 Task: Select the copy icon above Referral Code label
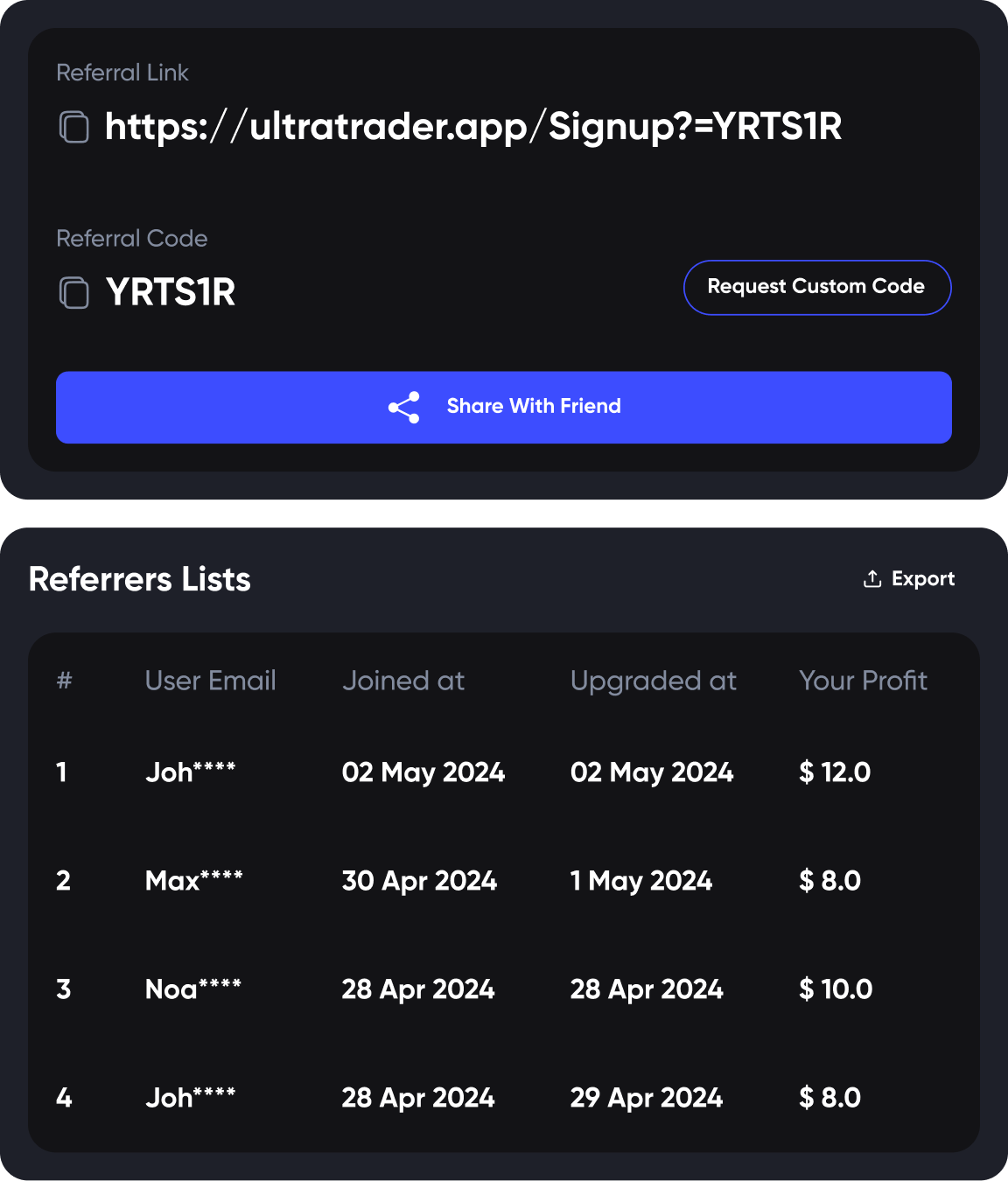(73, 128)
